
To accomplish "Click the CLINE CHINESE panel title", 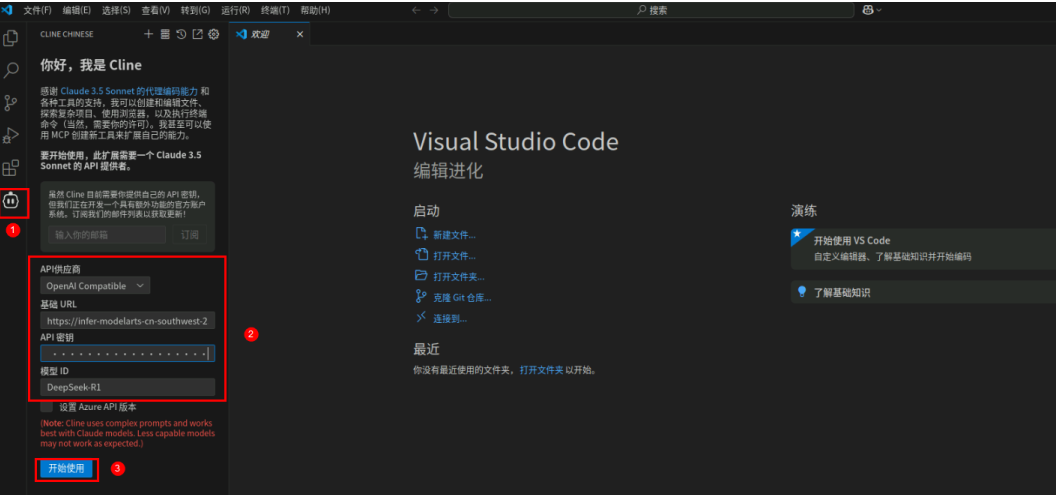I will [x=67, y=34].
